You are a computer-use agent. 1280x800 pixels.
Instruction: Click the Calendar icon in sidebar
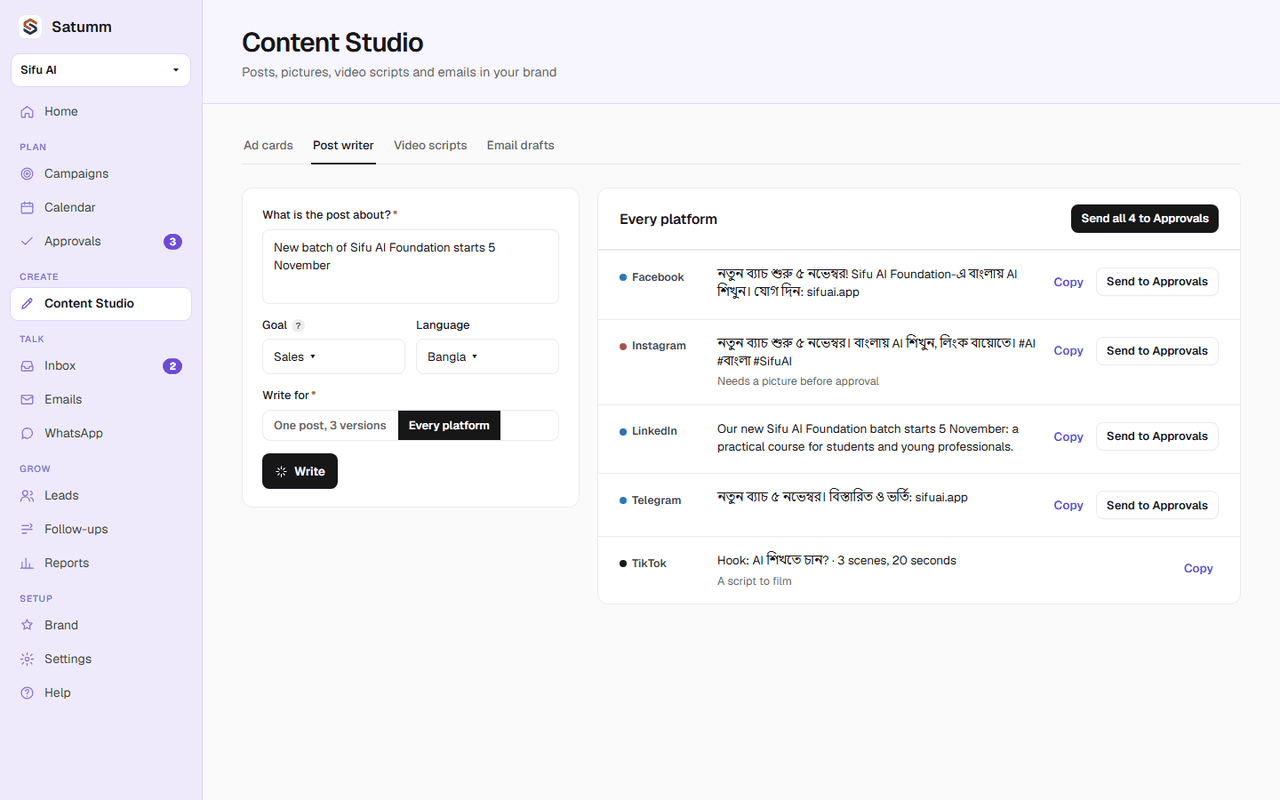click(x=27, y=208)
